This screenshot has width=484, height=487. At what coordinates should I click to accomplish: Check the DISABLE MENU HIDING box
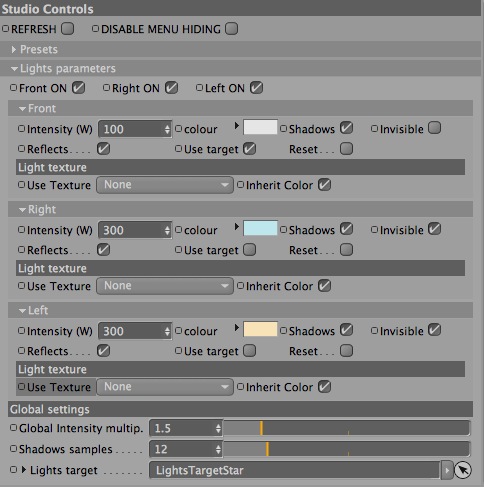231,29
